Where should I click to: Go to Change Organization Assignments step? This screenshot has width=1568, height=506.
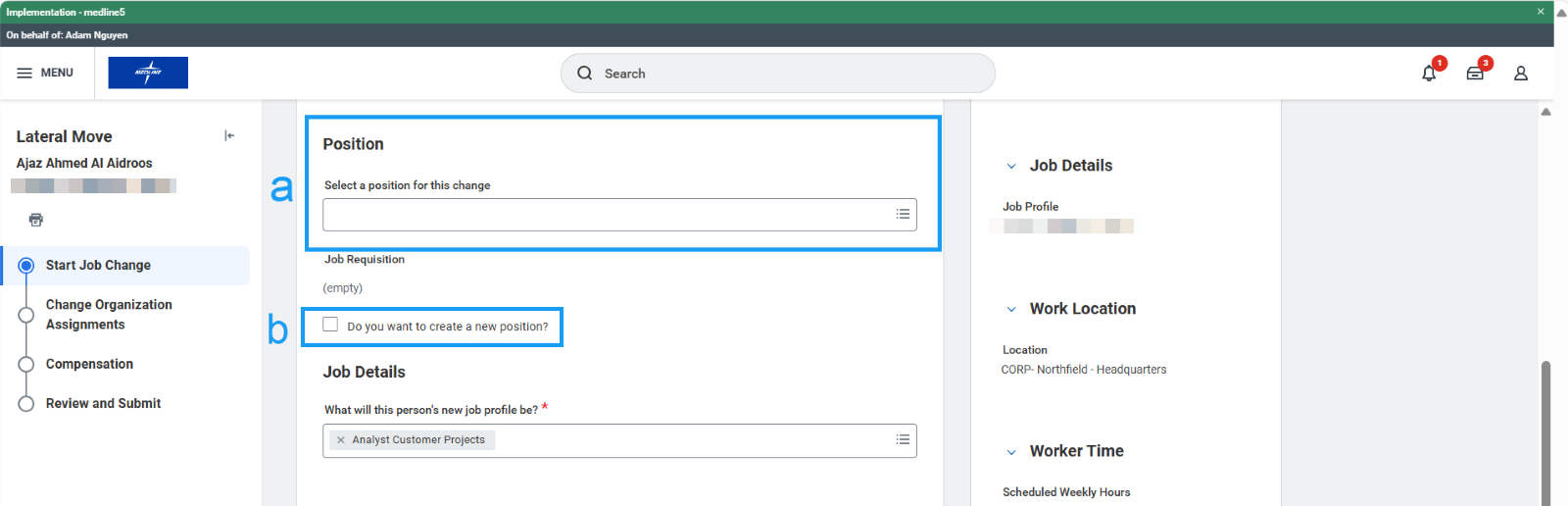point(109,315)
